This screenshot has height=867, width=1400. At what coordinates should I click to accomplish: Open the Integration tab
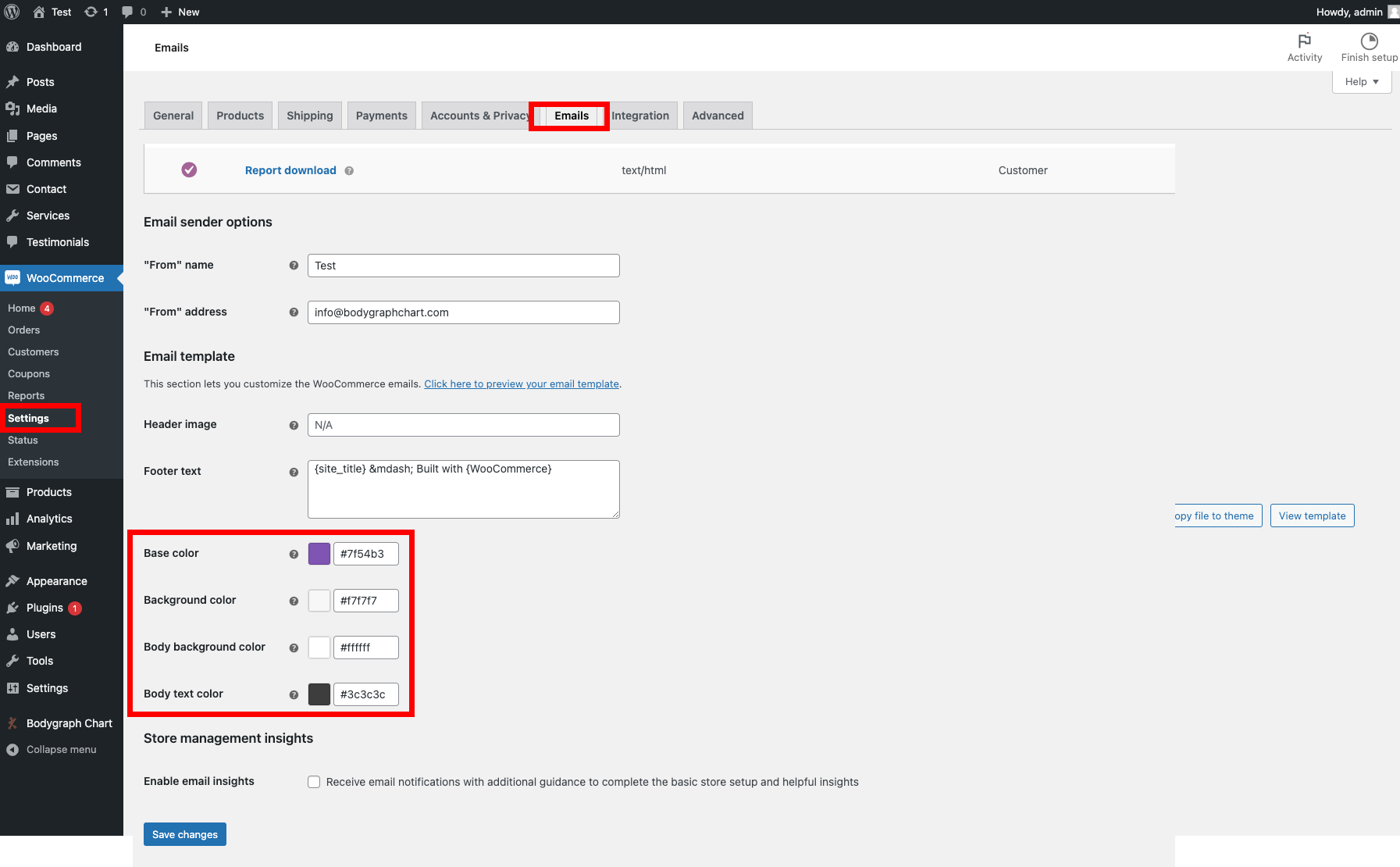pos(640,116)
